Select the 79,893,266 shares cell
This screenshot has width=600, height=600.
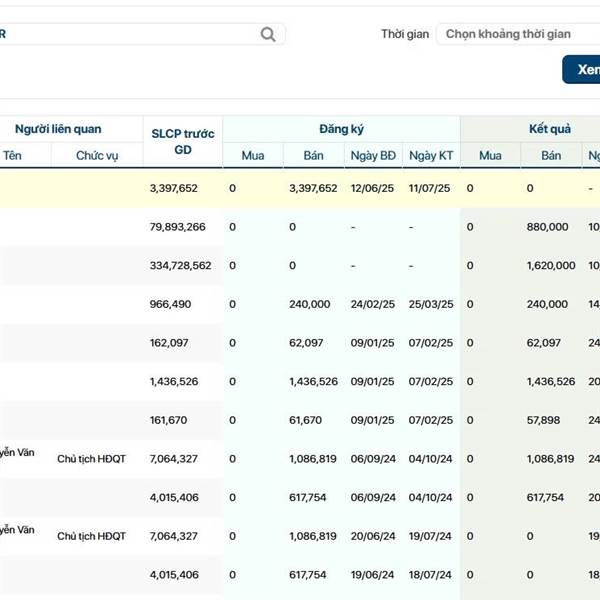pyautogui.click(x=178, y=227)
